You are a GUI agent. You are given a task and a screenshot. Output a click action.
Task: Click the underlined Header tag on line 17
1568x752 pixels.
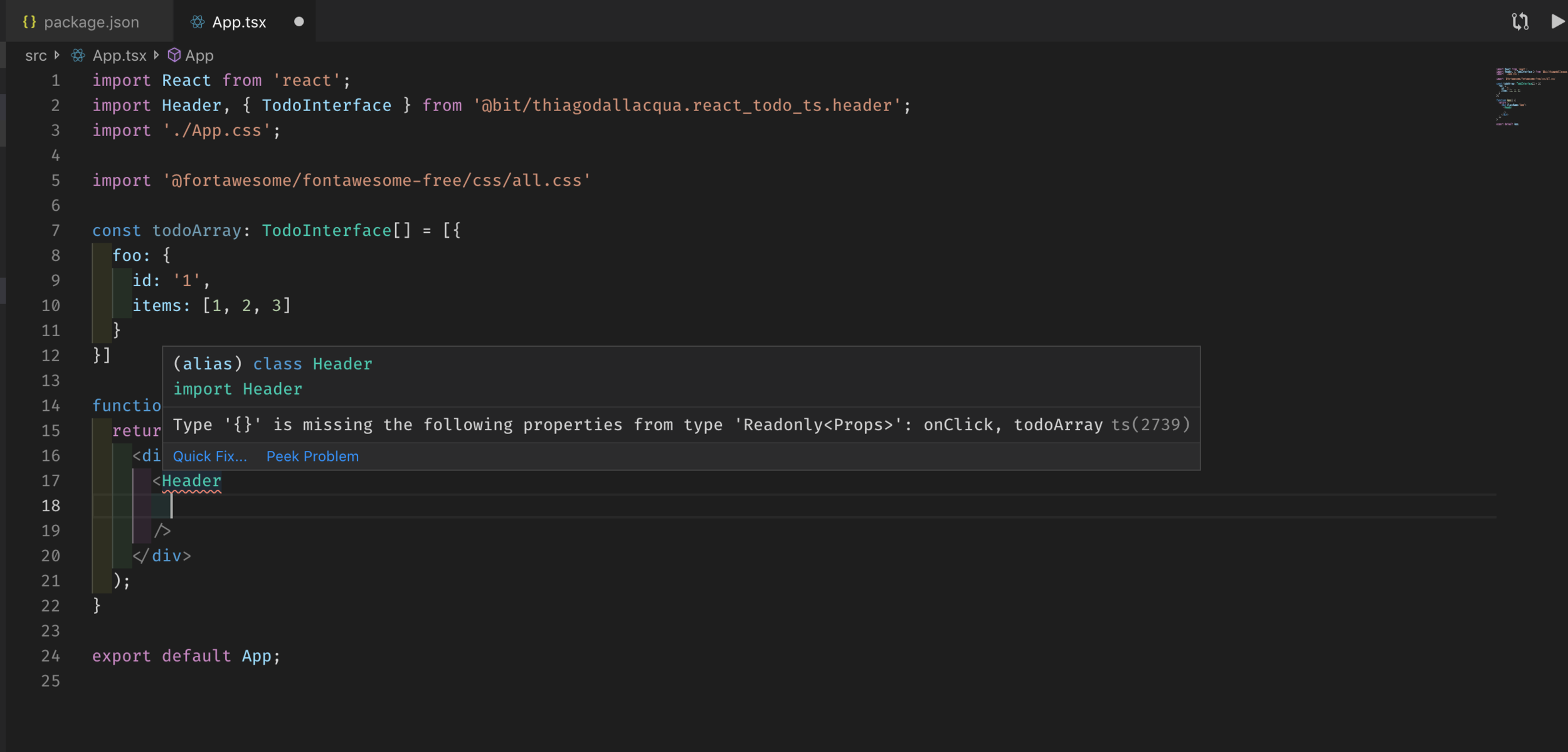(x=191, y=481)
